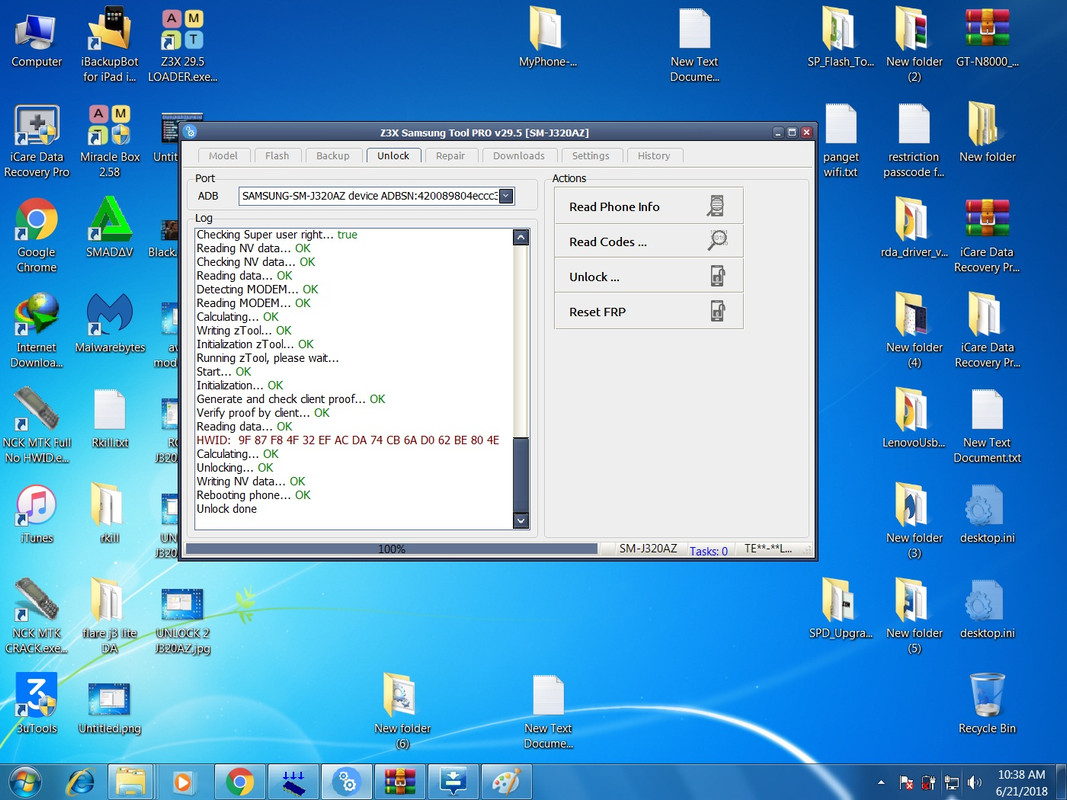Open GT-N8000 archive file

click(987, 37)
